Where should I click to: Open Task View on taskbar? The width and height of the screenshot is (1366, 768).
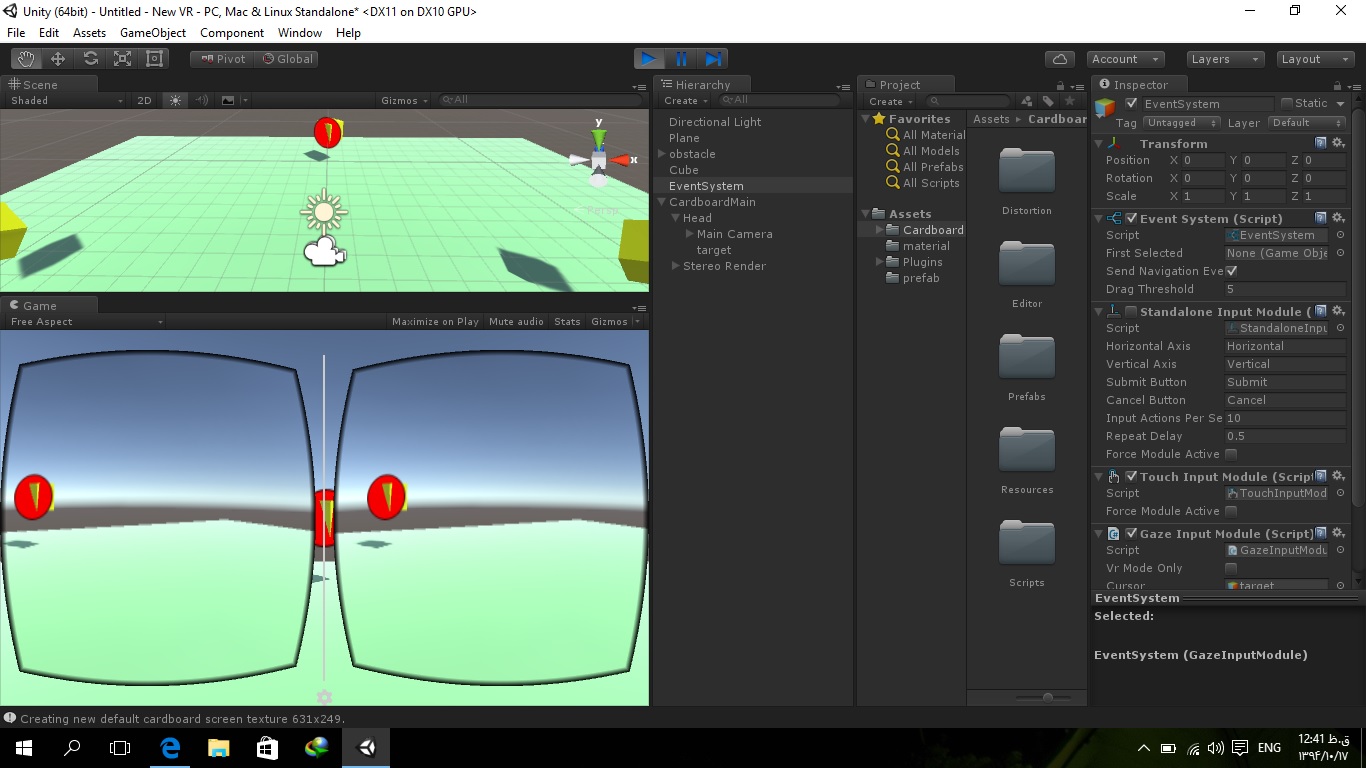coord(120,747)
